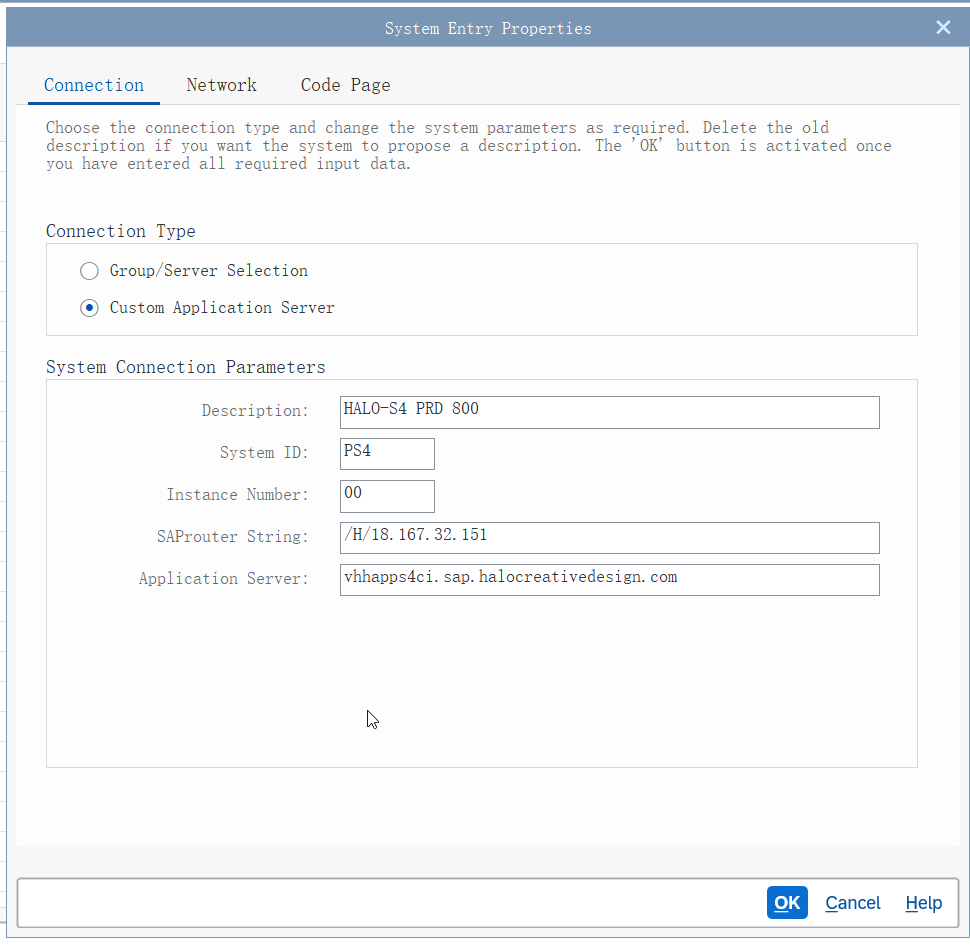Click the System Entry Properties title bar
The height and width of the screenshot is (945, 970).
point(487,28)
